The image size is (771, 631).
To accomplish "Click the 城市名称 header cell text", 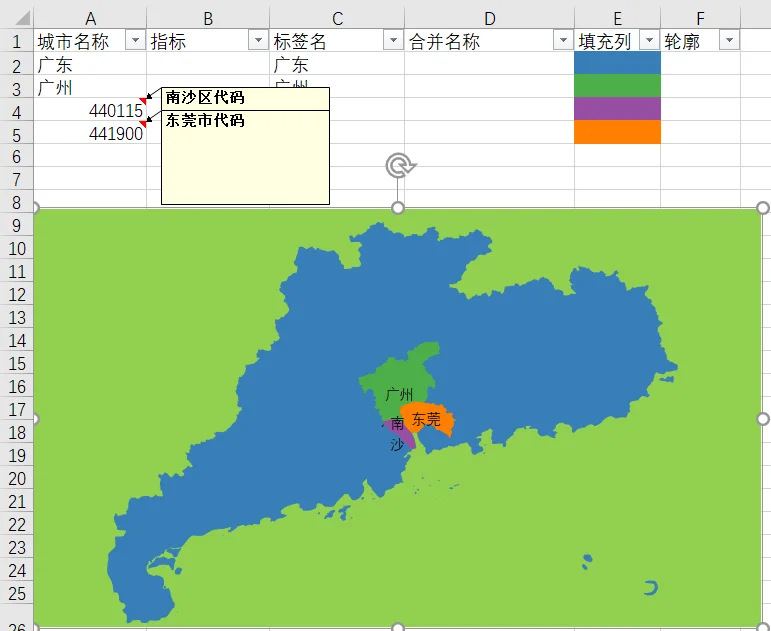I will tap(73, 41).
